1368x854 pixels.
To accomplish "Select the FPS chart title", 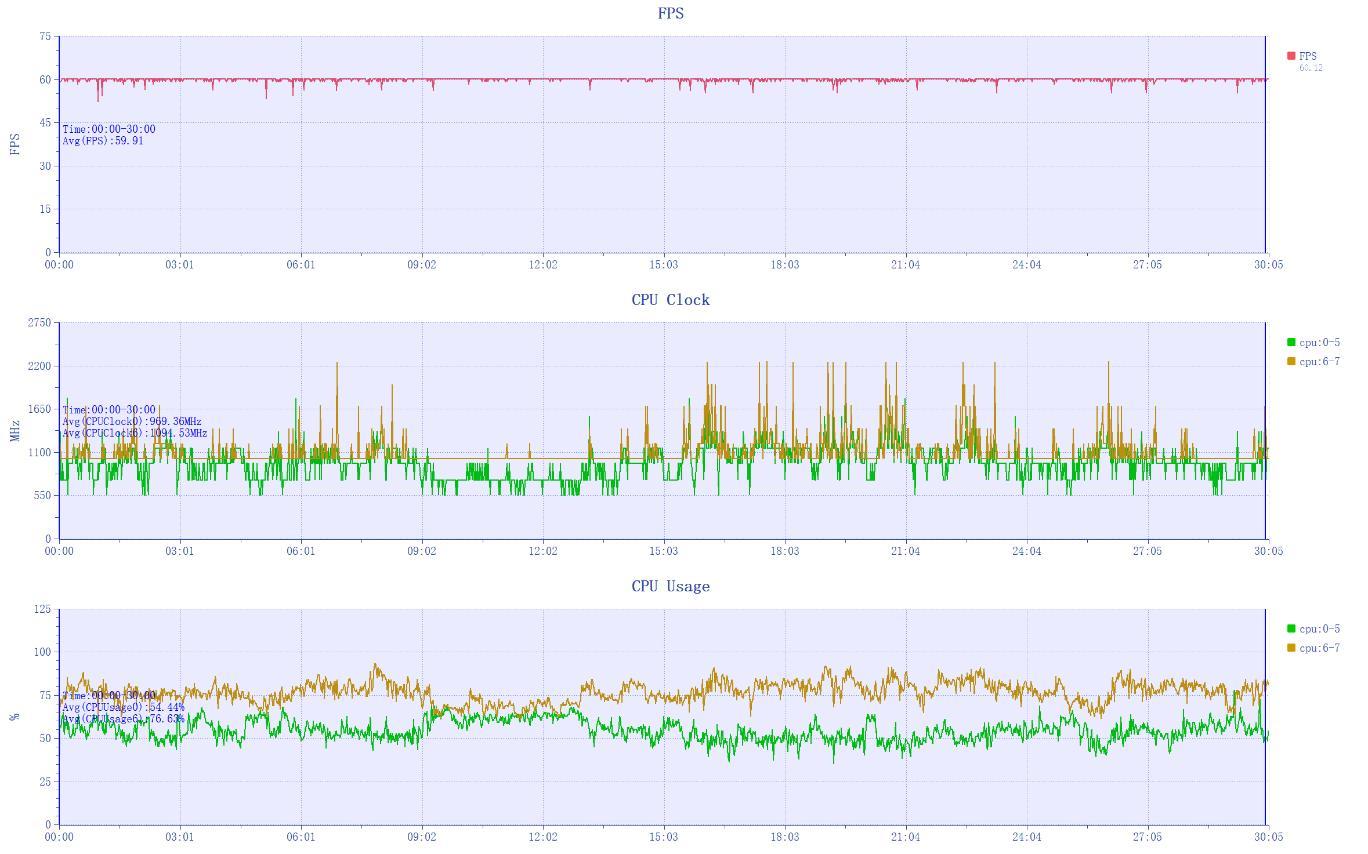I will [x=671, y=13].
